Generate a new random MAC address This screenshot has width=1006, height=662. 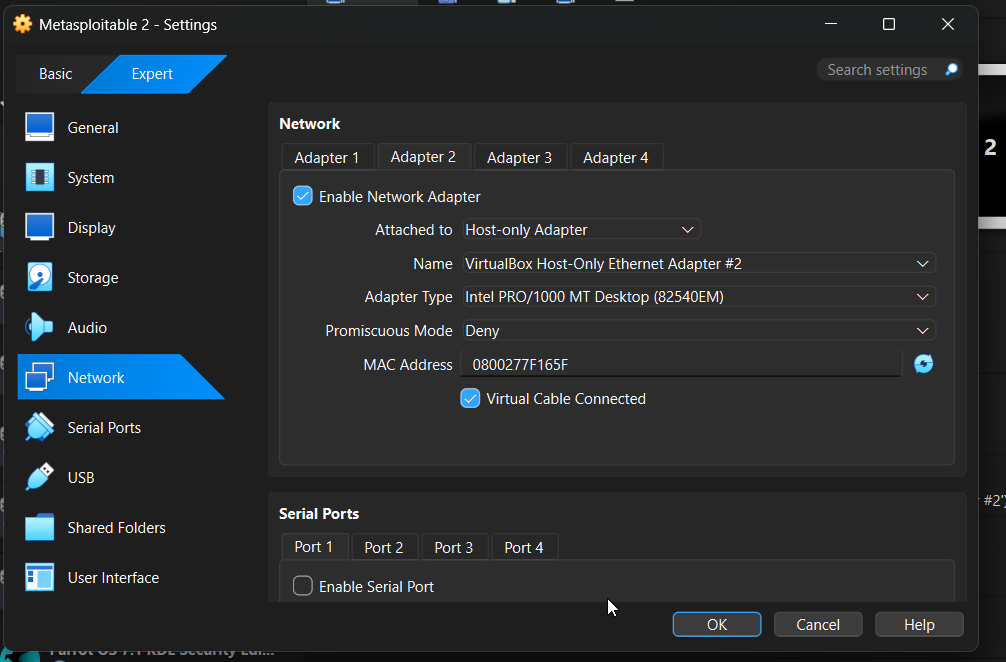tap(924, 364)
